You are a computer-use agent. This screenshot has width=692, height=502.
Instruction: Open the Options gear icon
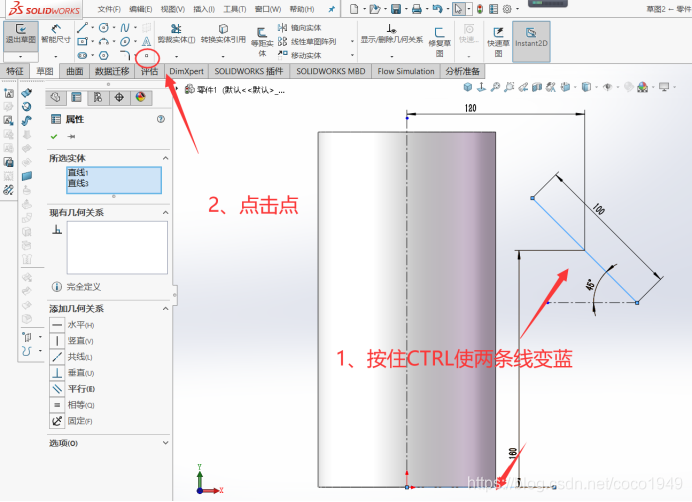(x=507, y=9)
